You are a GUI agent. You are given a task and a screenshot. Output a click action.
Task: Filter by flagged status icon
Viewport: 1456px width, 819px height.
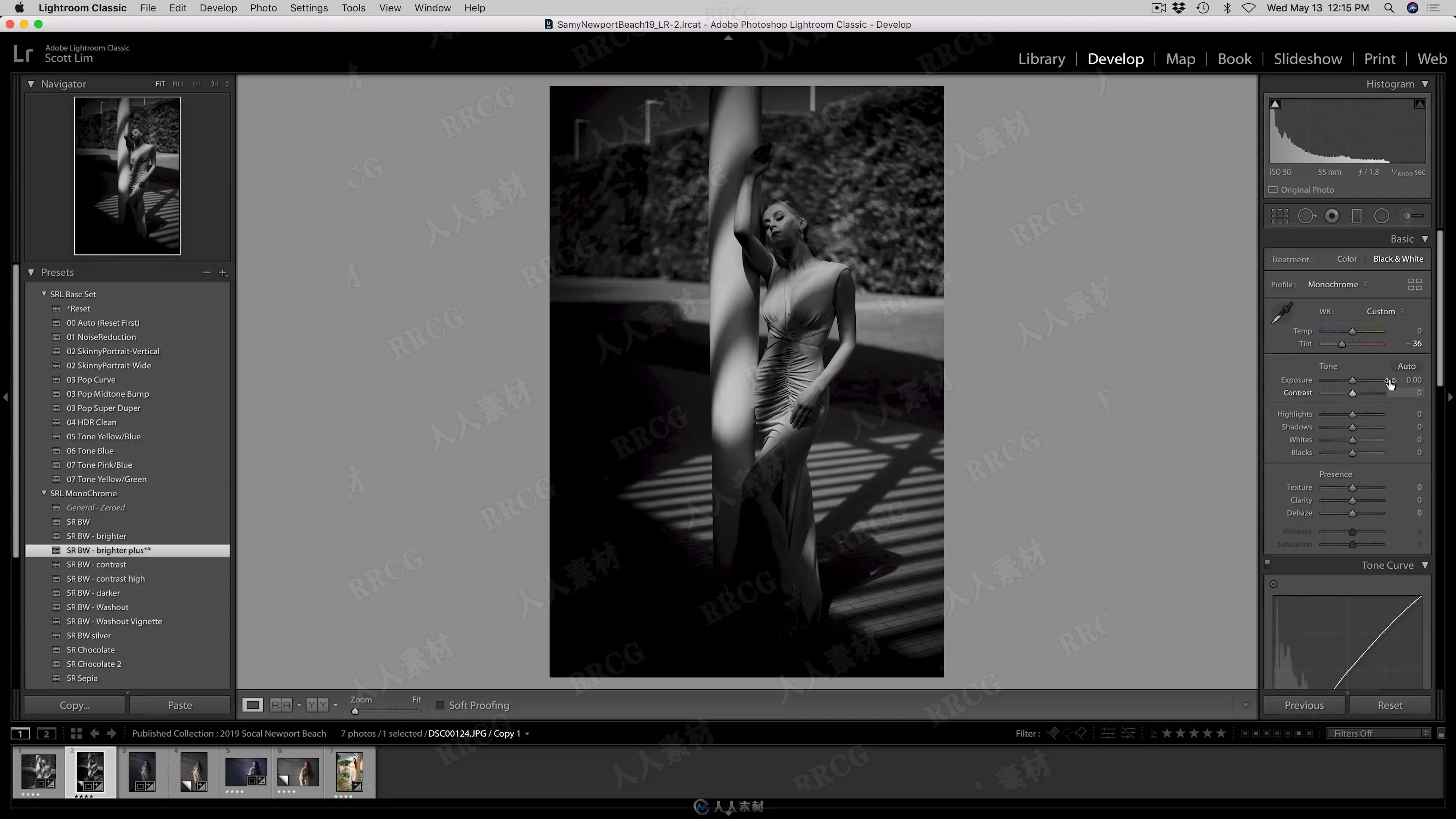tap(1054, 734)
